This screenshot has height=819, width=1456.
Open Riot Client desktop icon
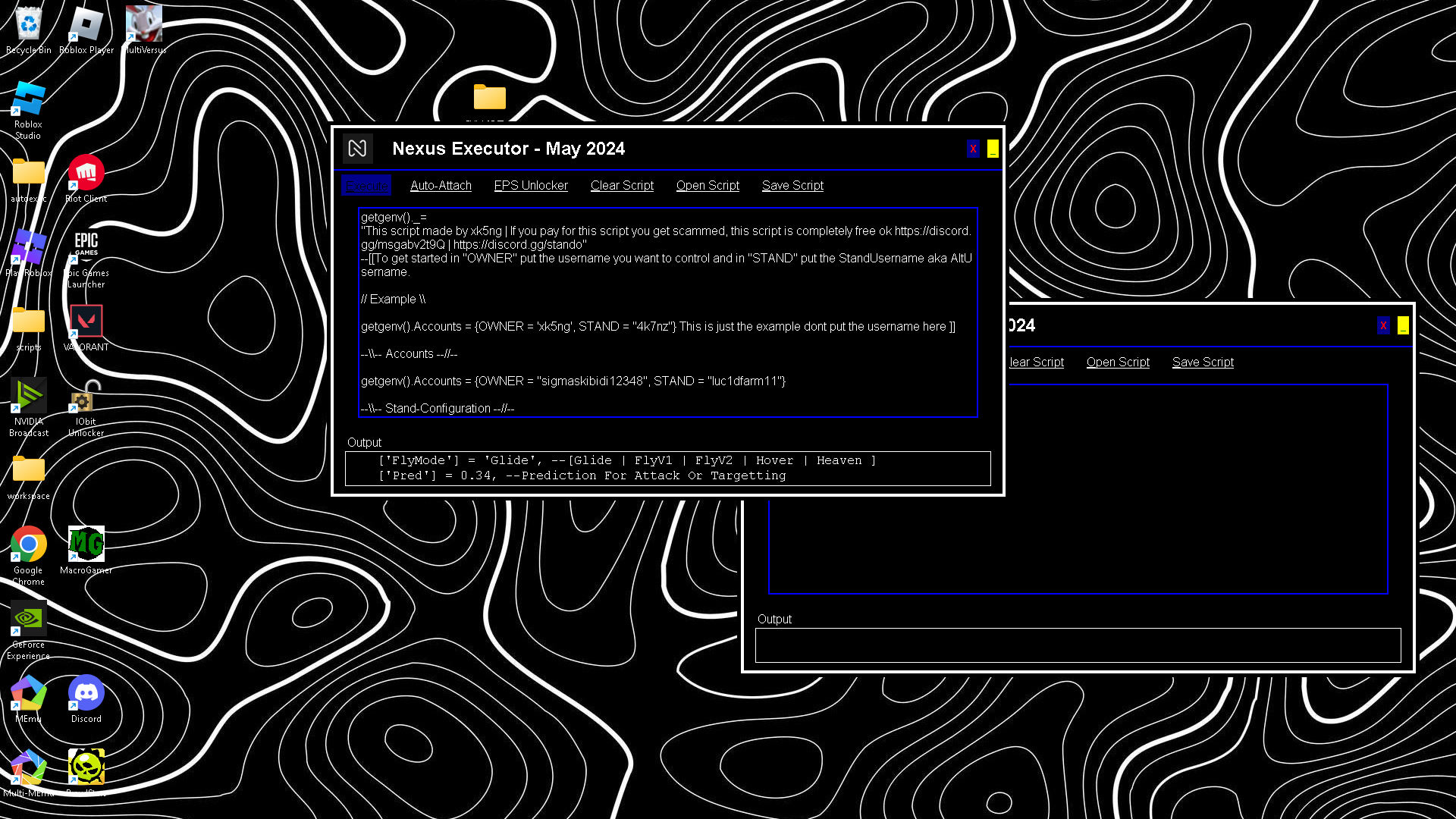click(x=86, y=173)
